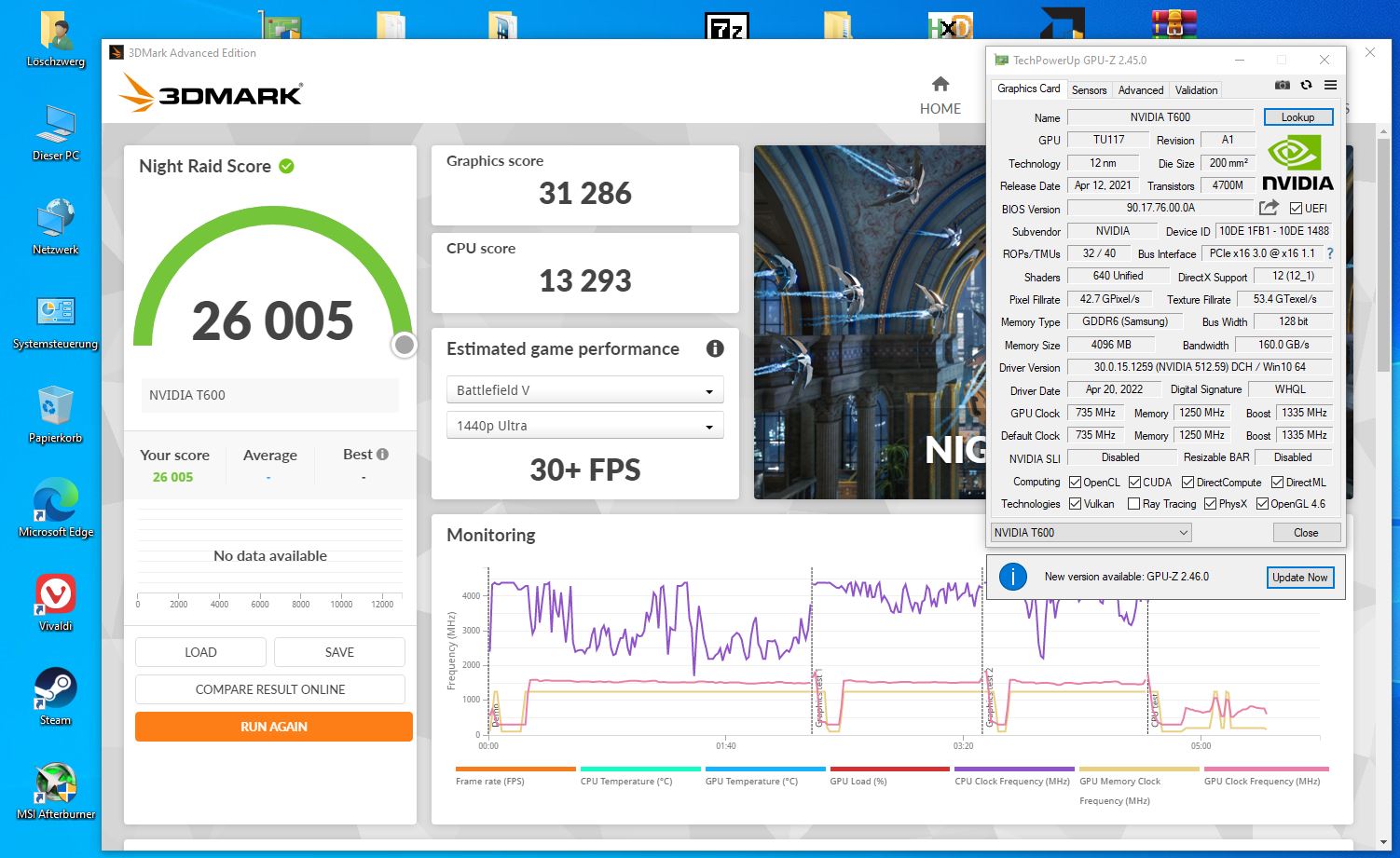
Task: Toggle the DirectCompute checkbox
Action: pyautogui.click(x=1187, y=483)
